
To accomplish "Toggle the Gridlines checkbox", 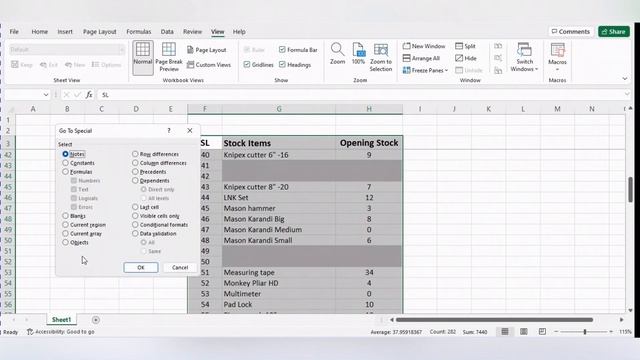I will pyautogui.click(x=247, y=64).
